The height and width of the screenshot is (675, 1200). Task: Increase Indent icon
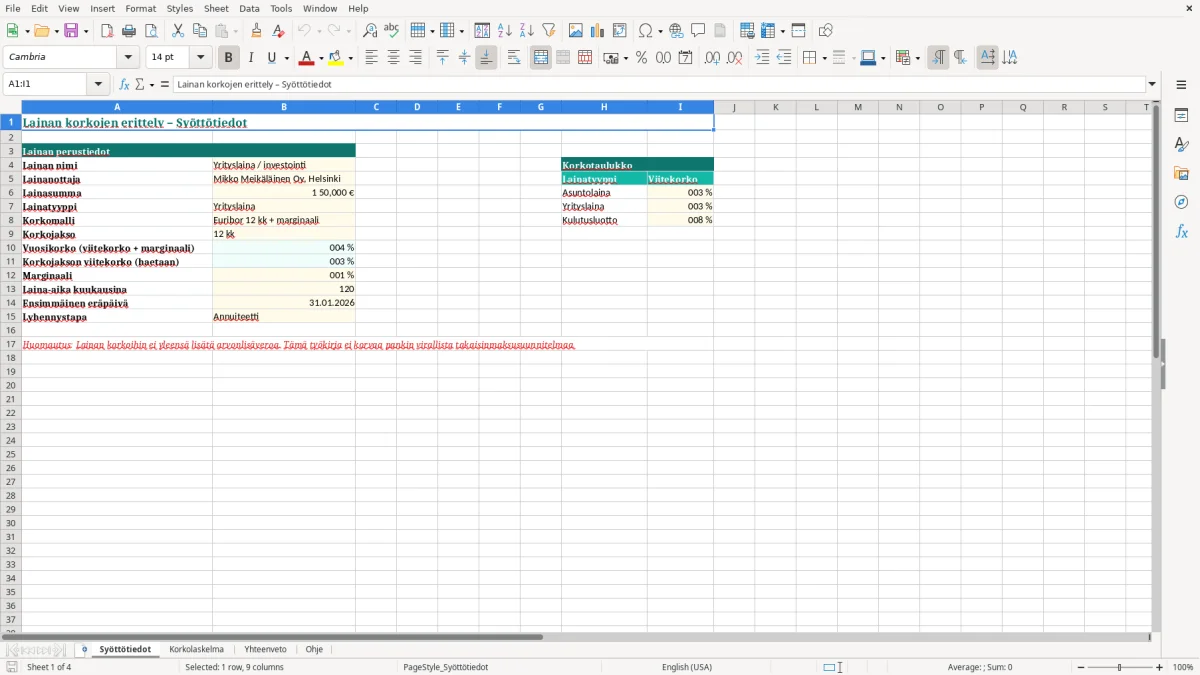pyautogui.click(x=762, y=58)
